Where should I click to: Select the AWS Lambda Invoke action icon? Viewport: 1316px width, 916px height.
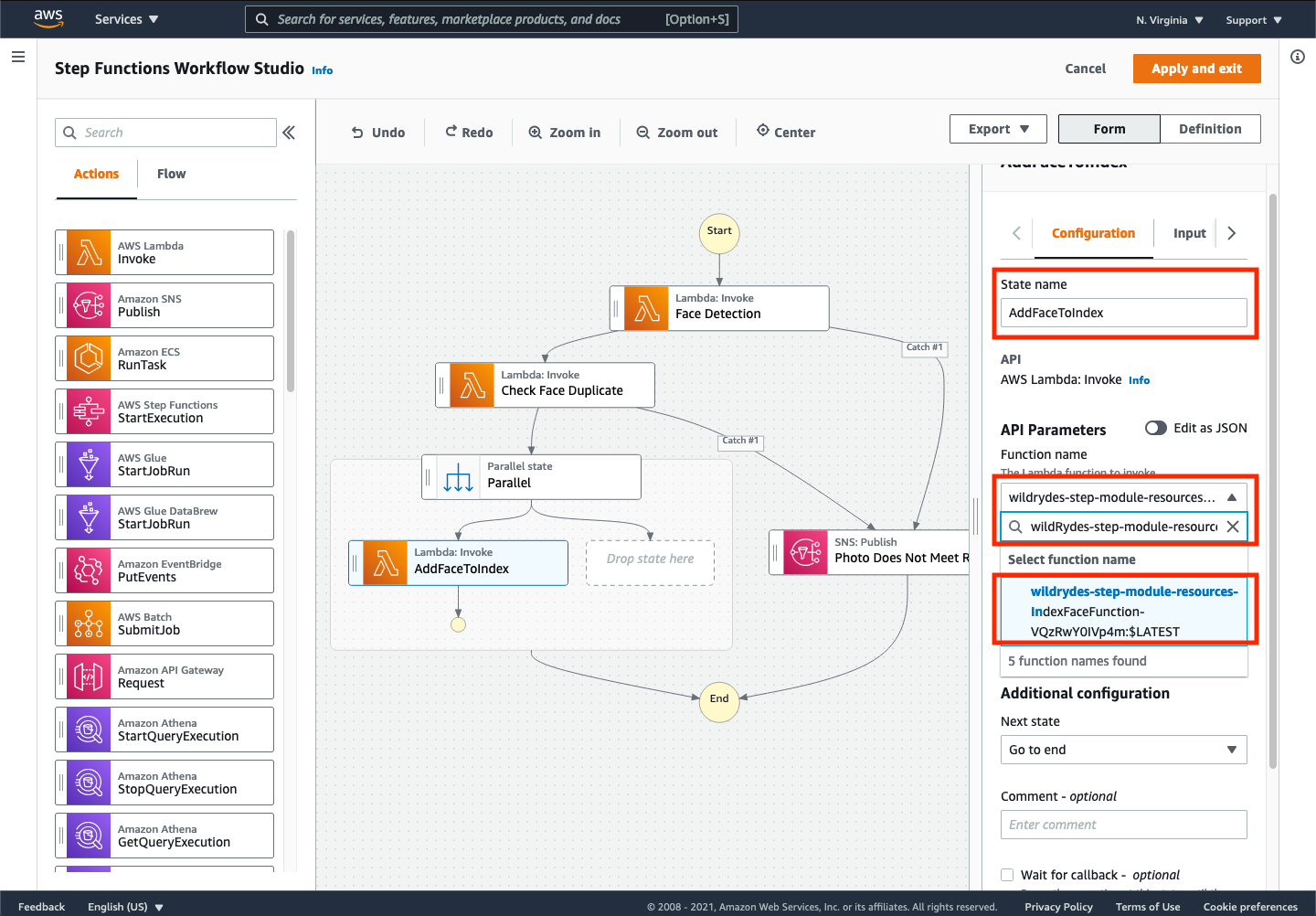tap(89, 252)
